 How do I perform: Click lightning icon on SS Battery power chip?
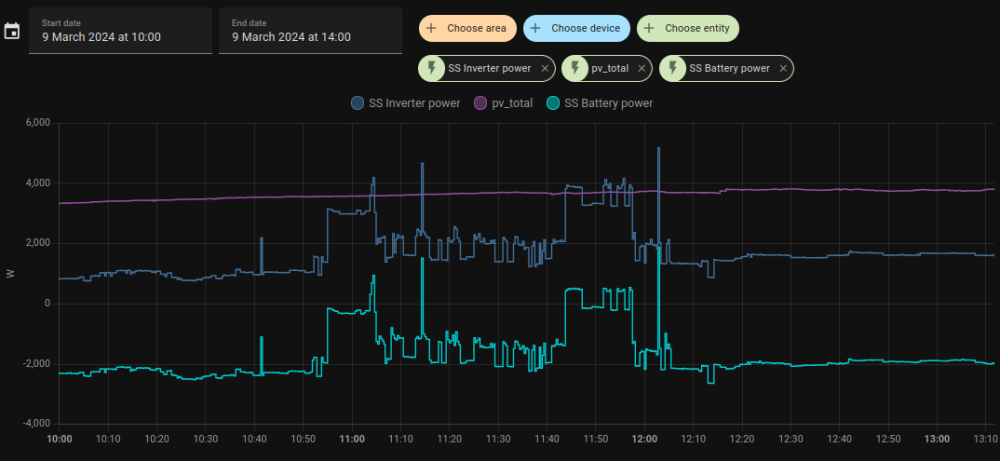673,69
